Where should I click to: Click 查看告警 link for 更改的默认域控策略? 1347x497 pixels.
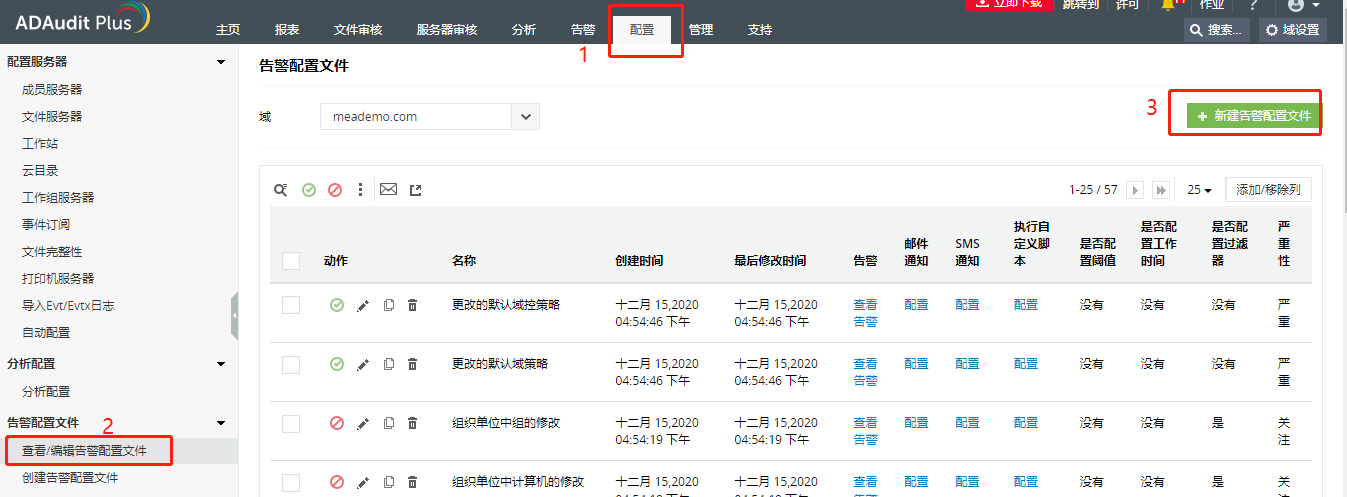click(865, 313)
